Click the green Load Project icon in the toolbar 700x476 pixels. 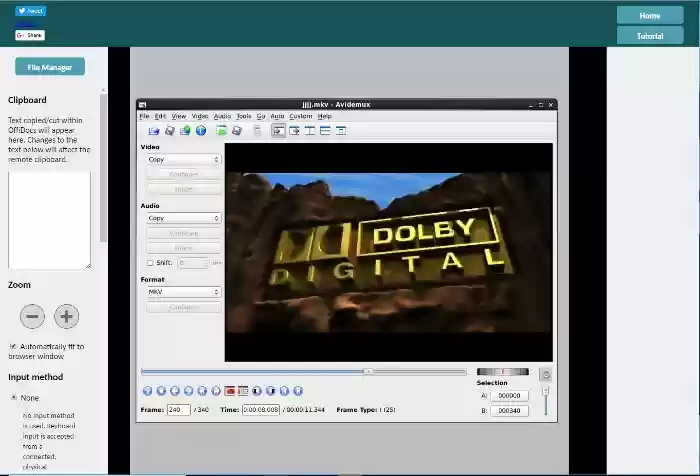(x=221, y=131)
